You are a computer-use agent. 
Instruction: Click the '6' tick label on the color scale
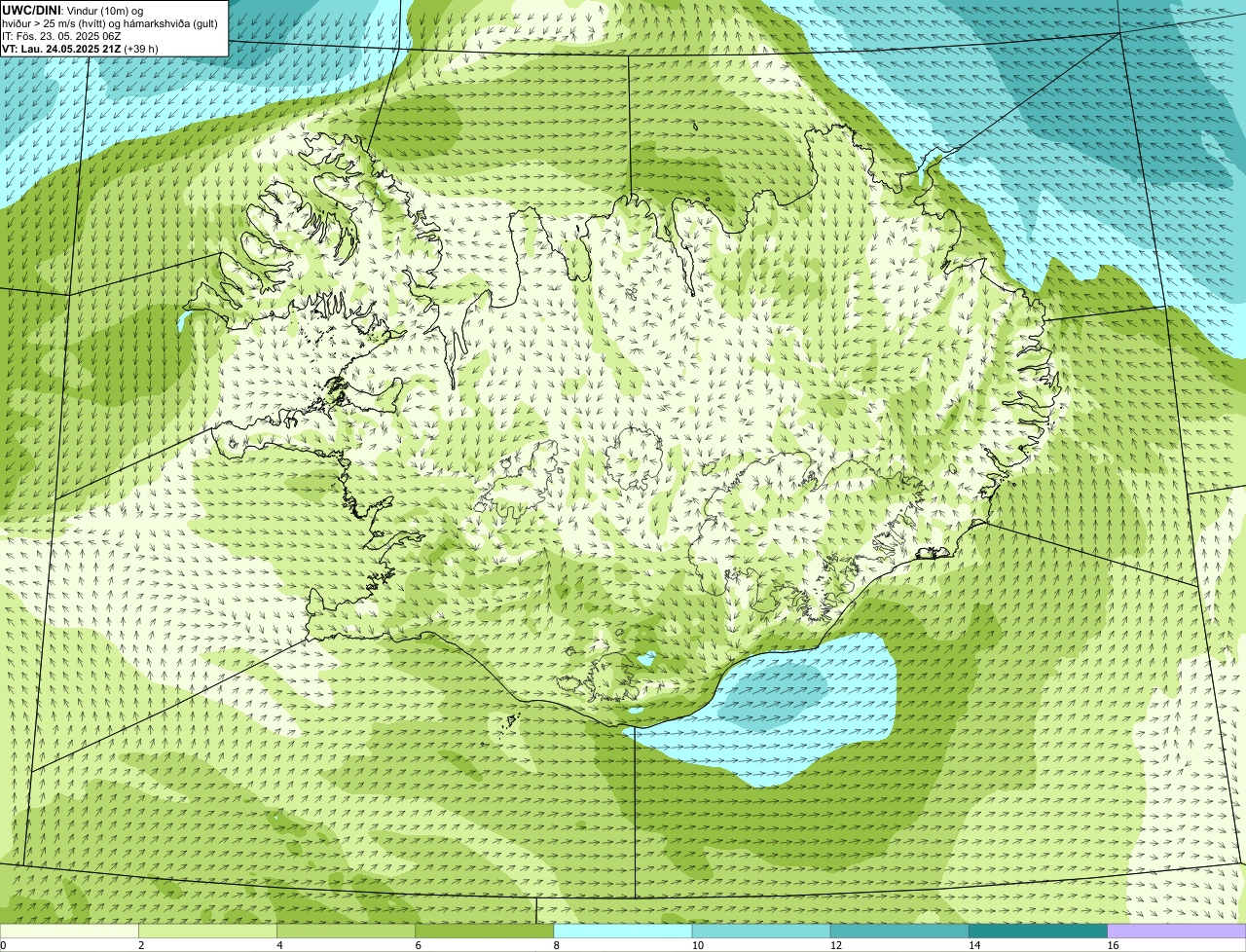tap(418, 945)
